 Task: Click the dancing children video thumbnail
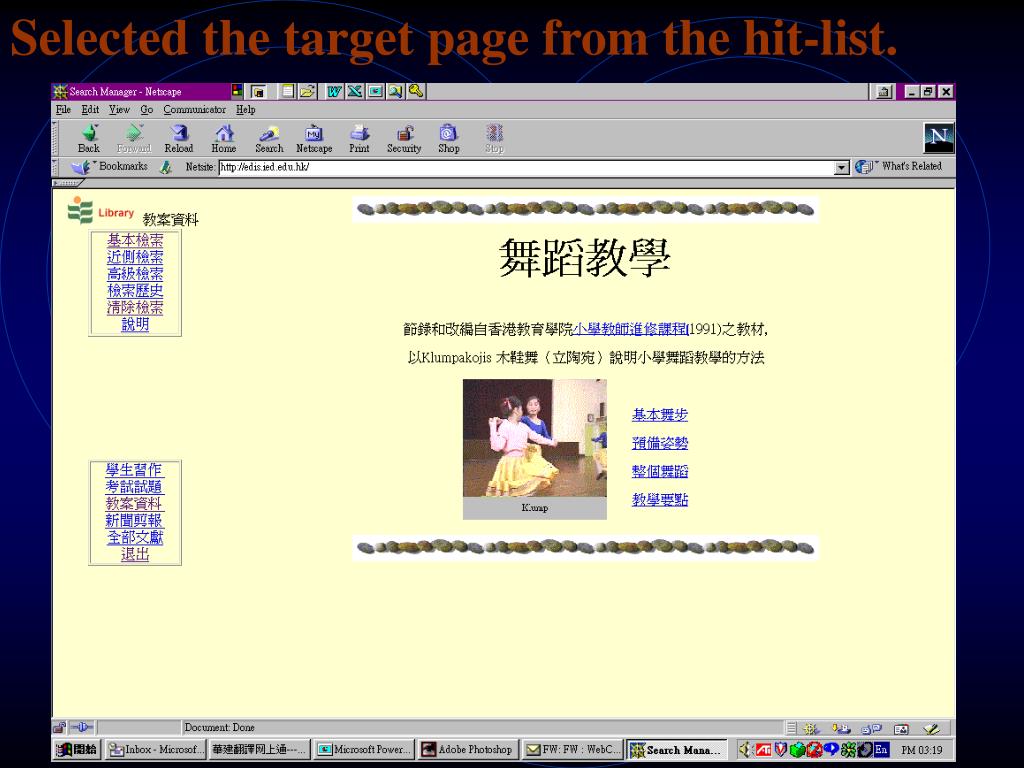[535, 438]
